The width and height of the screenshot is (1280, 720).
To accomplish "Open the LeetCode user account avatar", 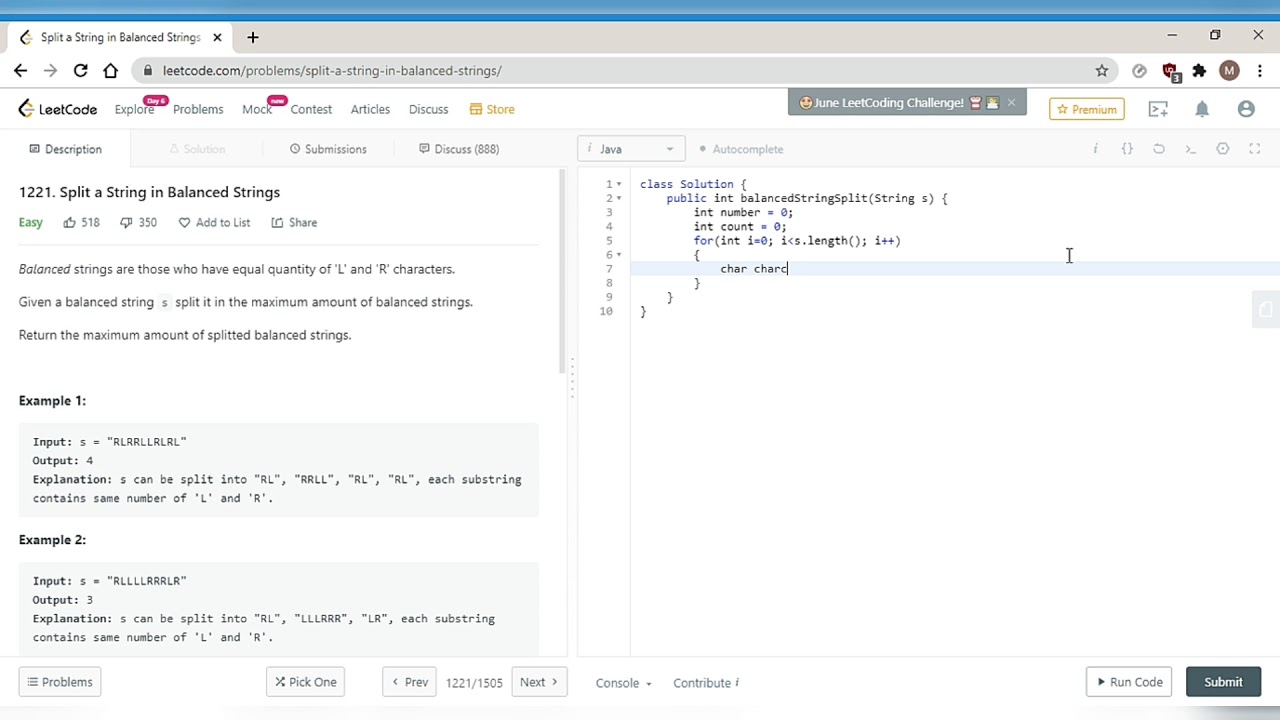I will pyautogui.click(x=1246, y=109).
